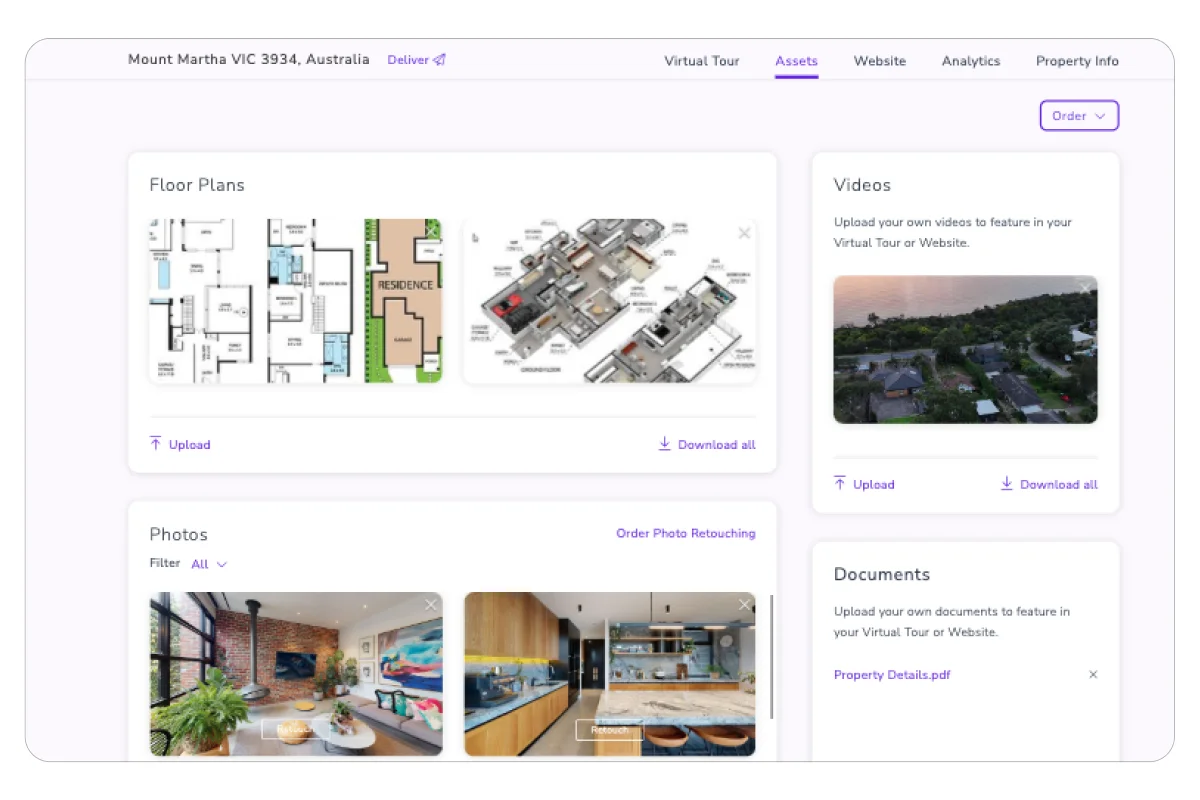Click the address 'Mount Martha VIC 3934, Australia'
The image size is (1200, 800).
249,60
